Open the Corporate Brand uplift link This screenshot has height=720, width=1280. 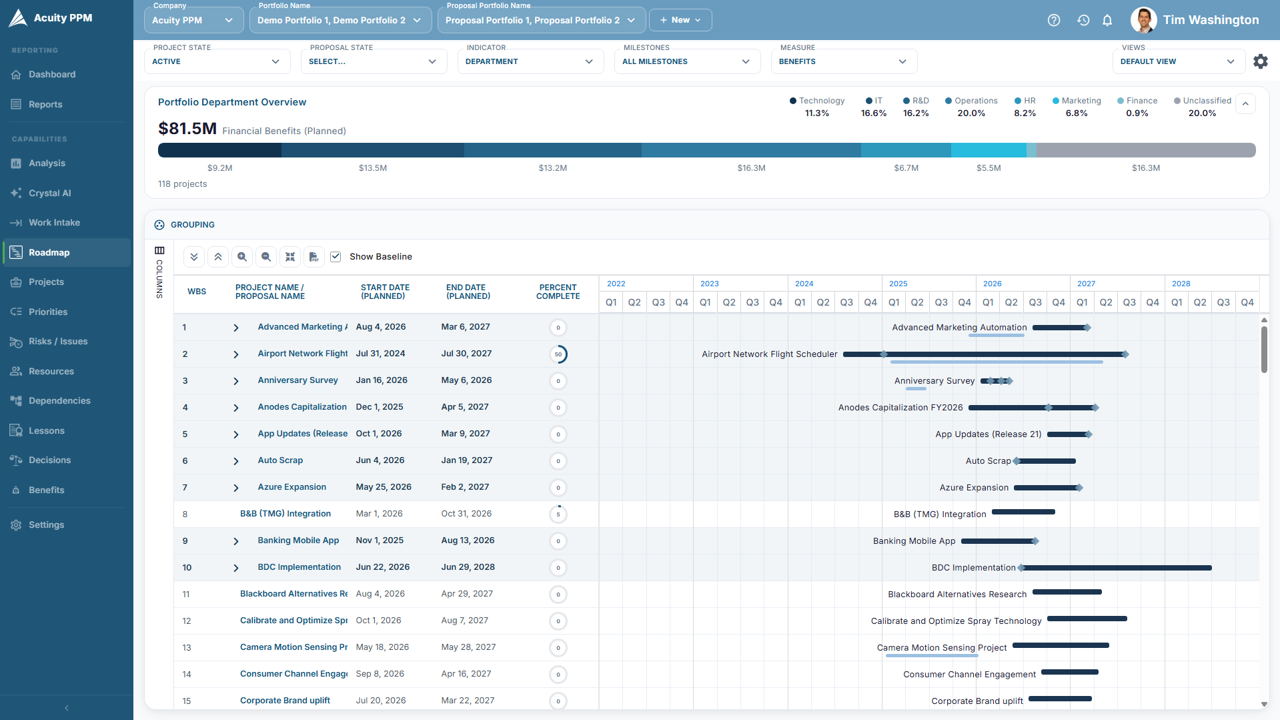(x=285, y=701)
